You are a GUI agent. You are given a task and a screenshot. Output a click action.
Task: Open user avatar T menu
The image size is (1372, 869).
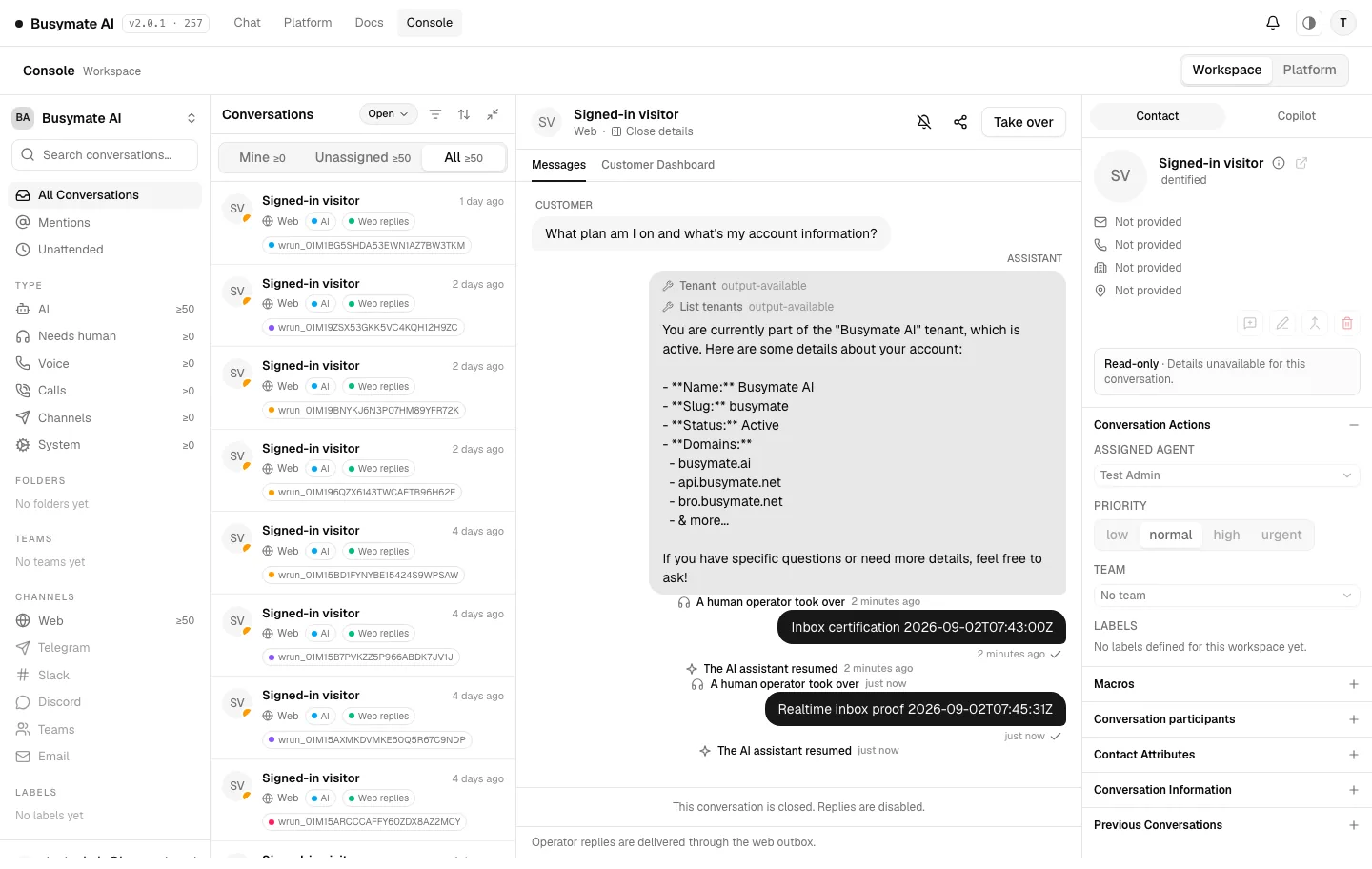tap(1343, 23)
